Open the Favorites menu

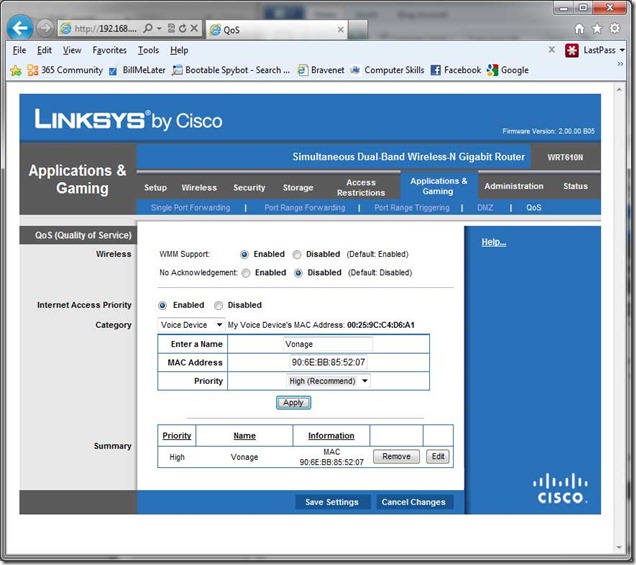coord(110,50)
